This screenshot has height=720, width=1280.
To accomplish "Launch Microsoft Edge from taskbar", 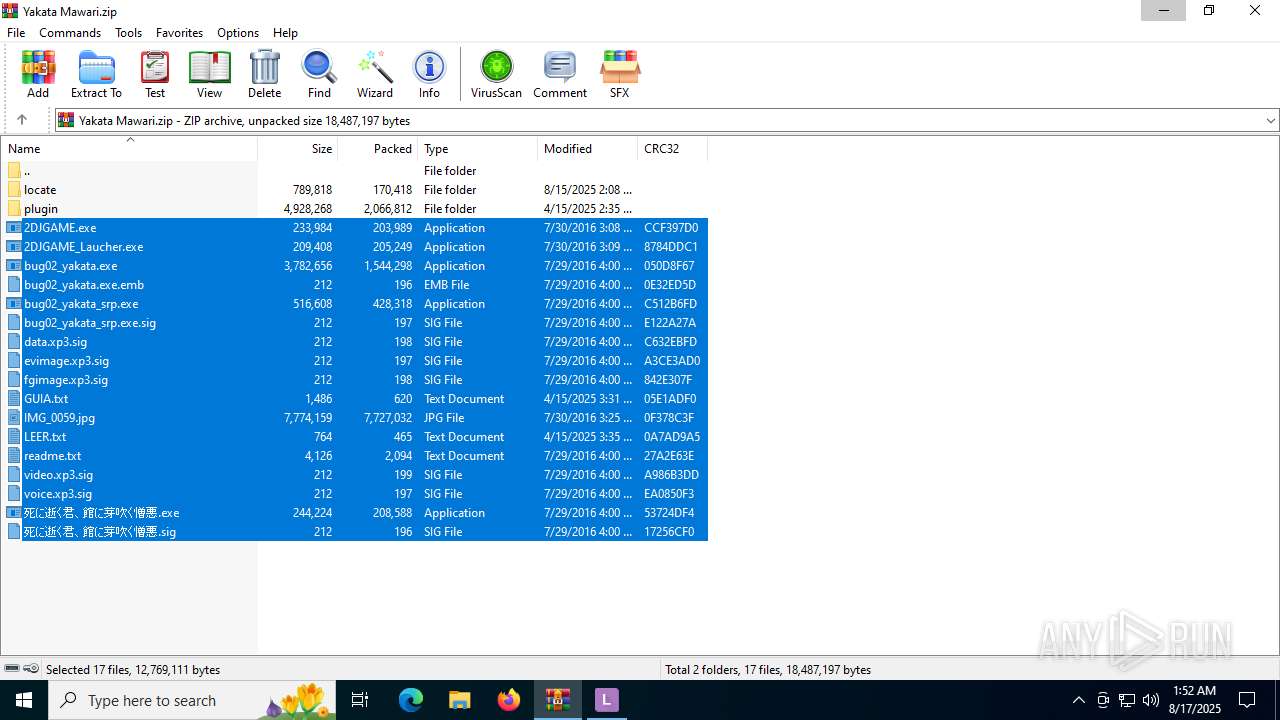I will tap(411, 700).
